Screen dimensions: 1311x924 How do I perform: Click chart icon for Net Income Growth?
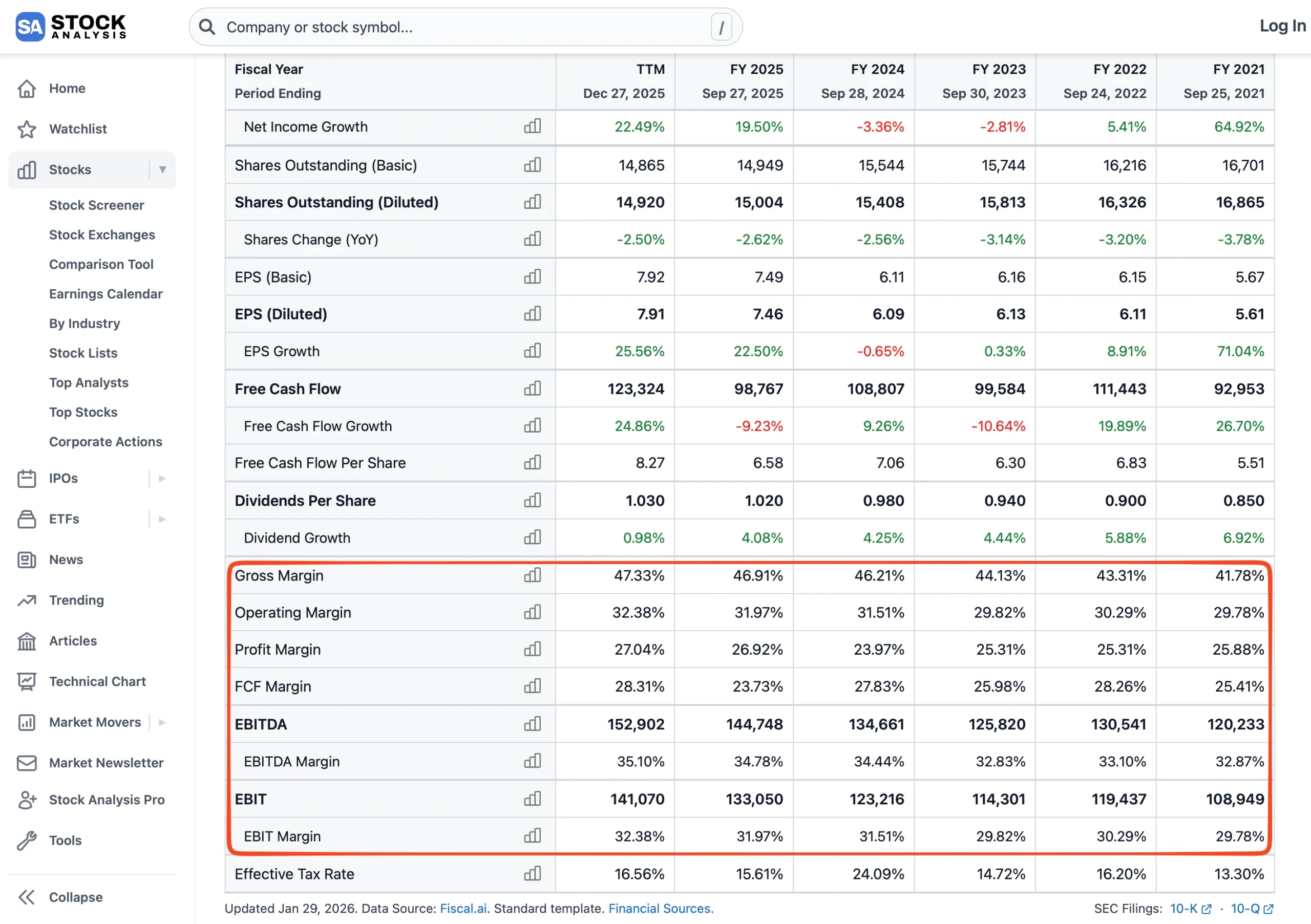[532, 126]
